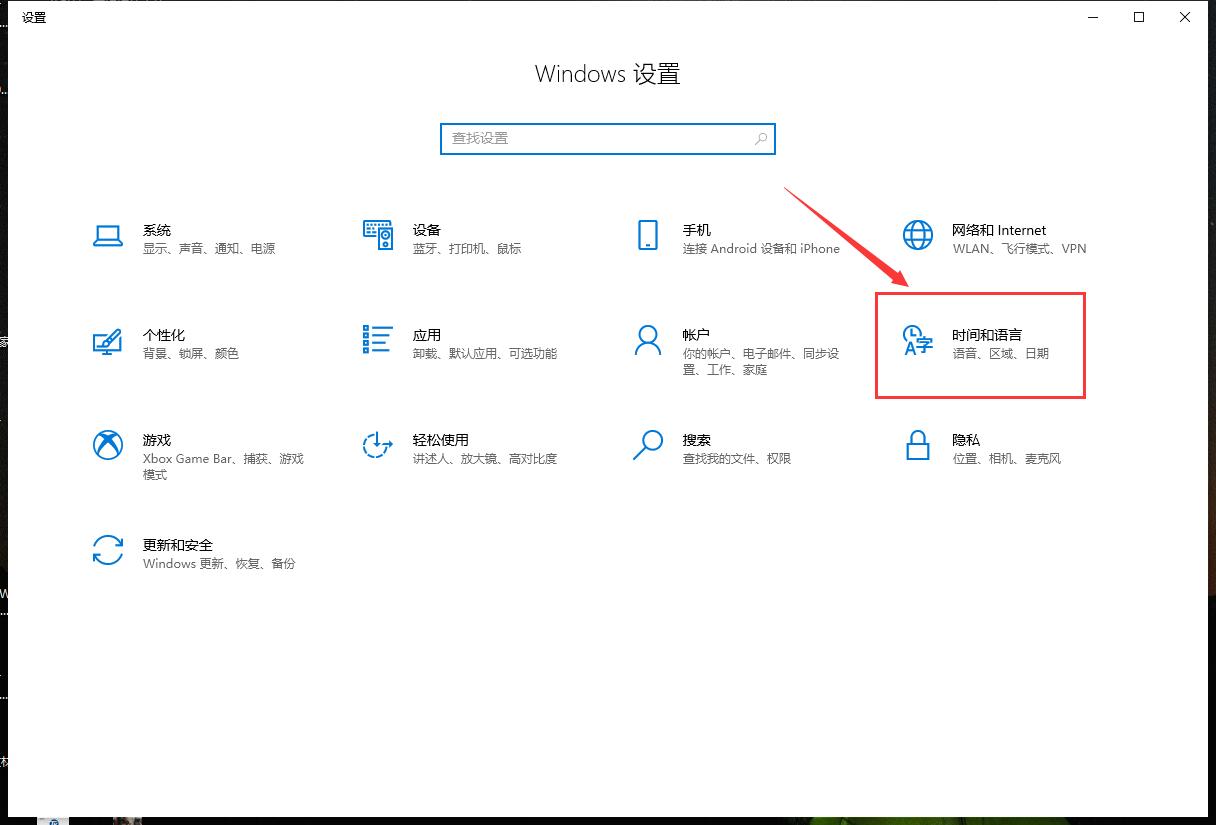Click the text WLAN、飞行模式、VPN
Screen dimensions: 1216x825
(x=1019, y=249)
